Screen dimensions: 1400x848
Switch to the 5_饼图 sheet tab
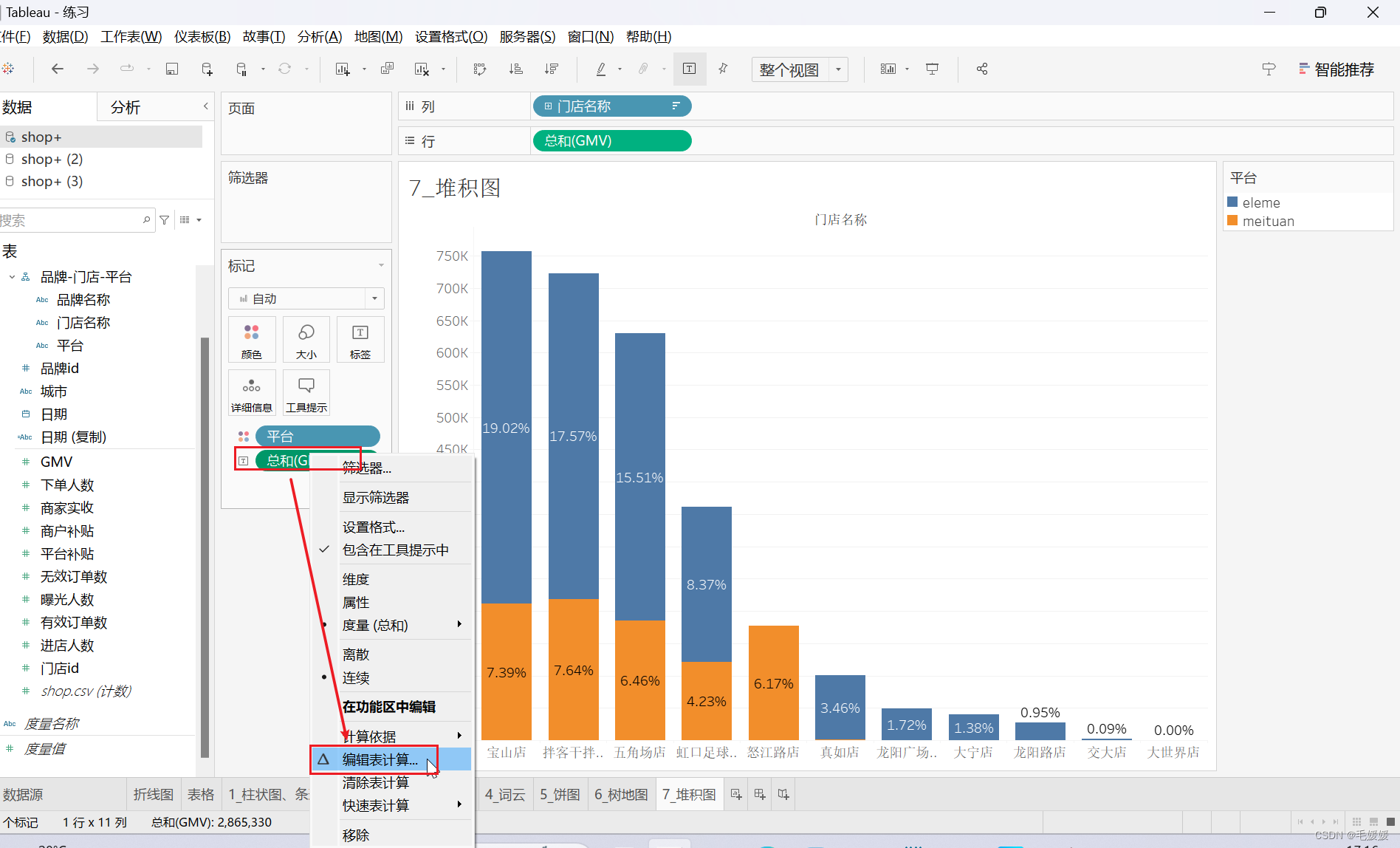[x=560, y=794]
